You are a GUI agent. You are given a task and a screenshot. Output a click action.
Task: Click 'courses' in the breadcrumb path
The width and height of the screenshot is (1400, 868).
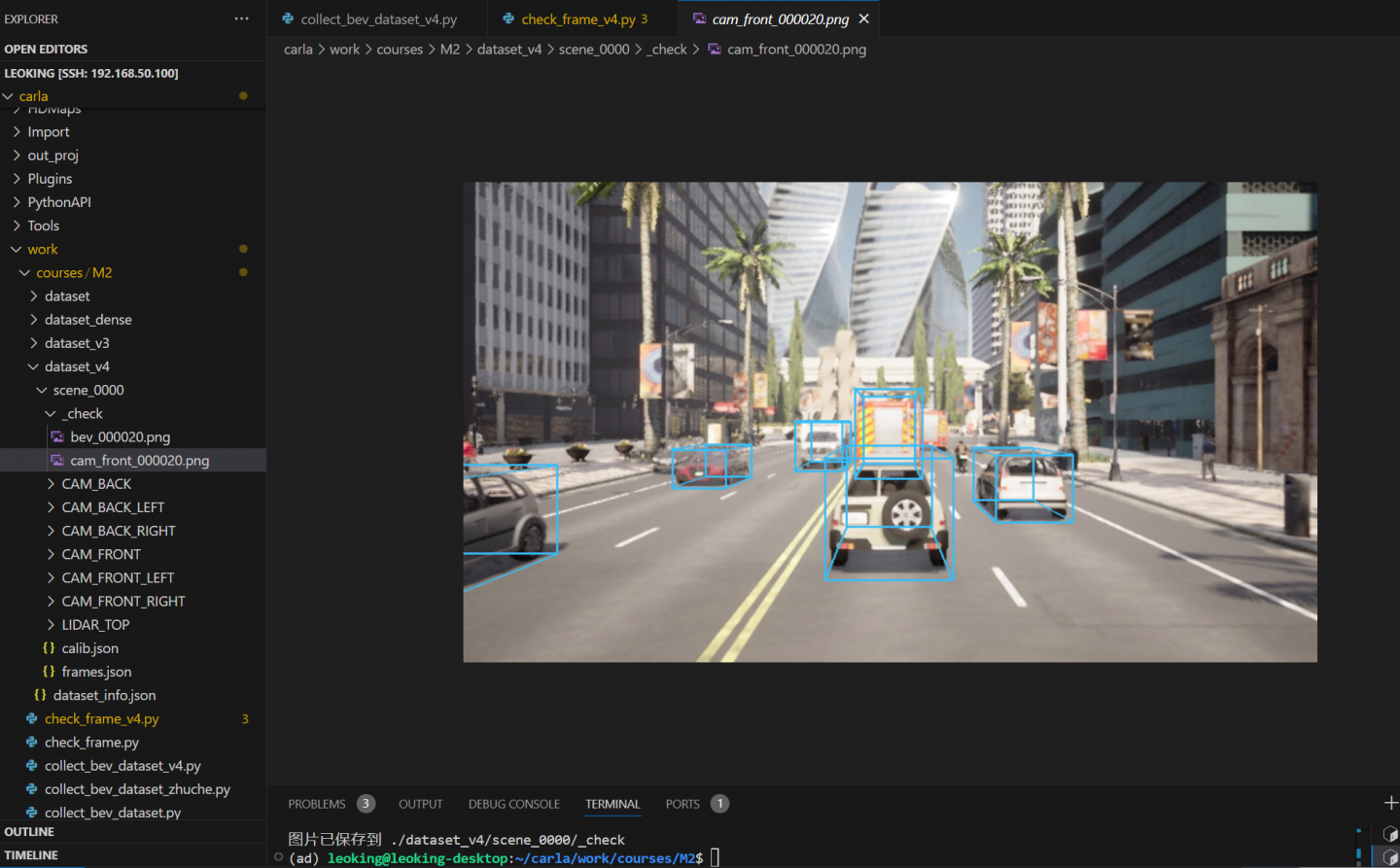coord(400,49)
